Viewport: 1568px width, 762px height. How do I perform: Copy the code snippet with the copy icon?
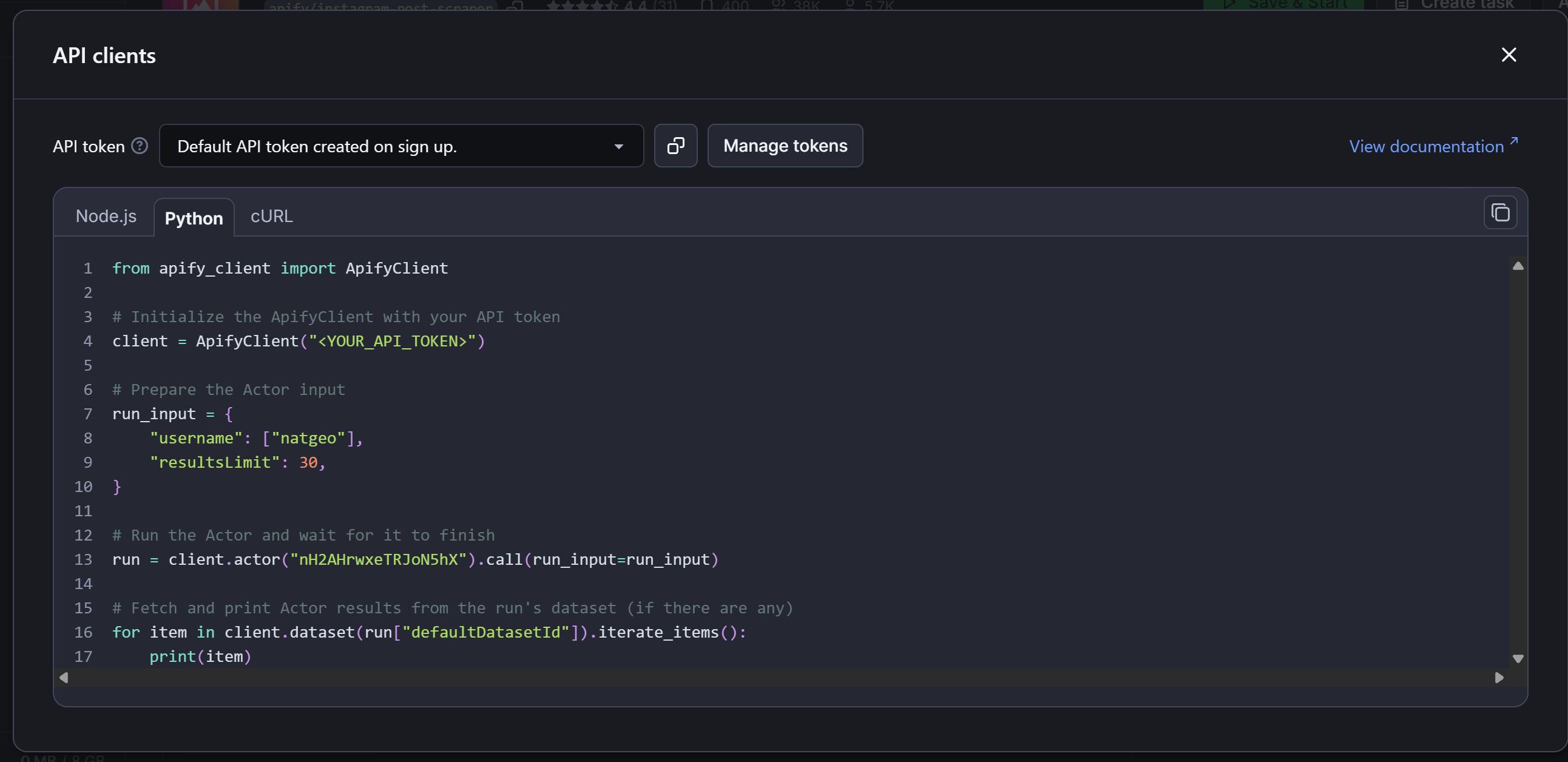pyautogui.click(x=1501, y=212)
